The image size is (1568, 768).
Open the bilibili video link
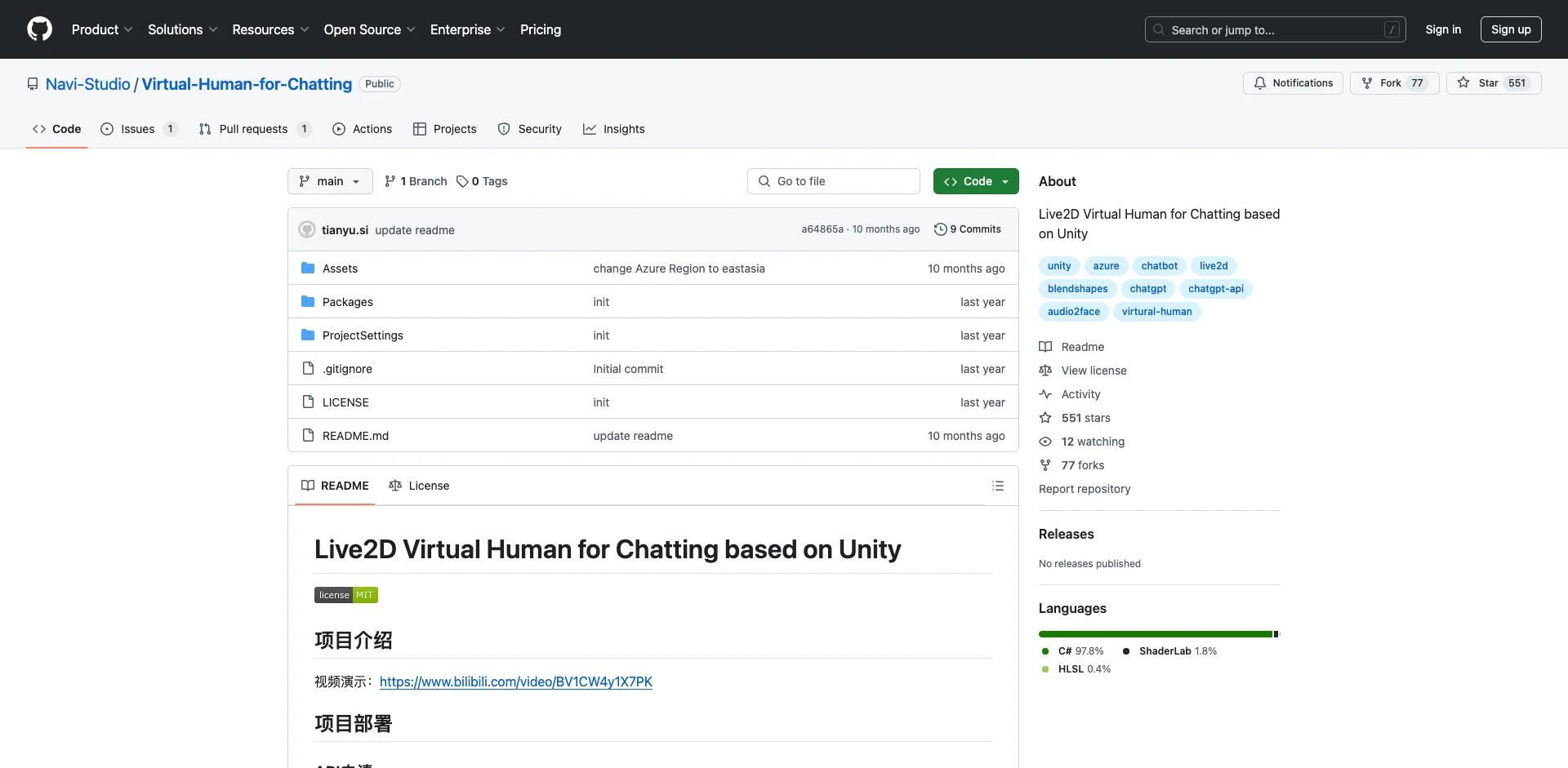pos(516,681)
